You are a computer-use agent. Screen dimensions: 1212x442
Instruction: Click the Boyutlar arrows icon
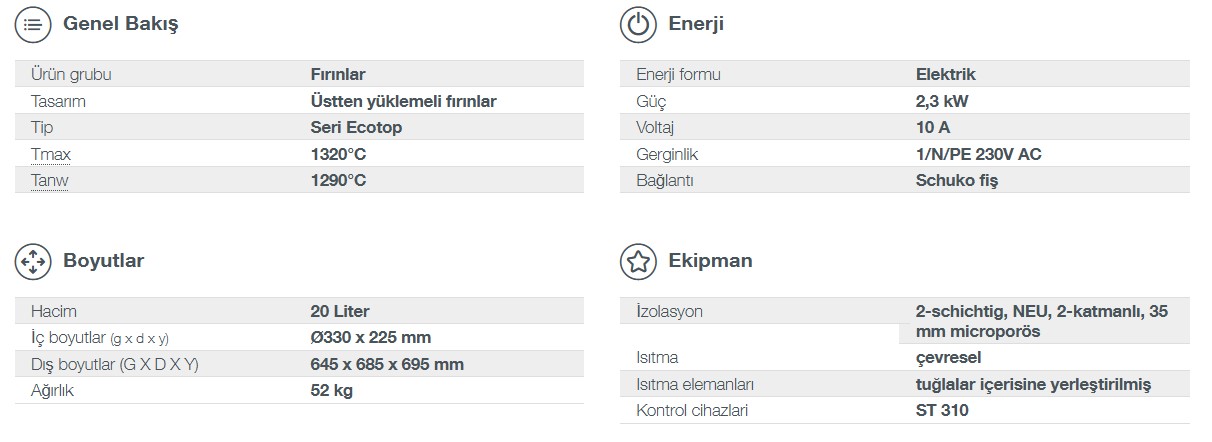point(33,261)
